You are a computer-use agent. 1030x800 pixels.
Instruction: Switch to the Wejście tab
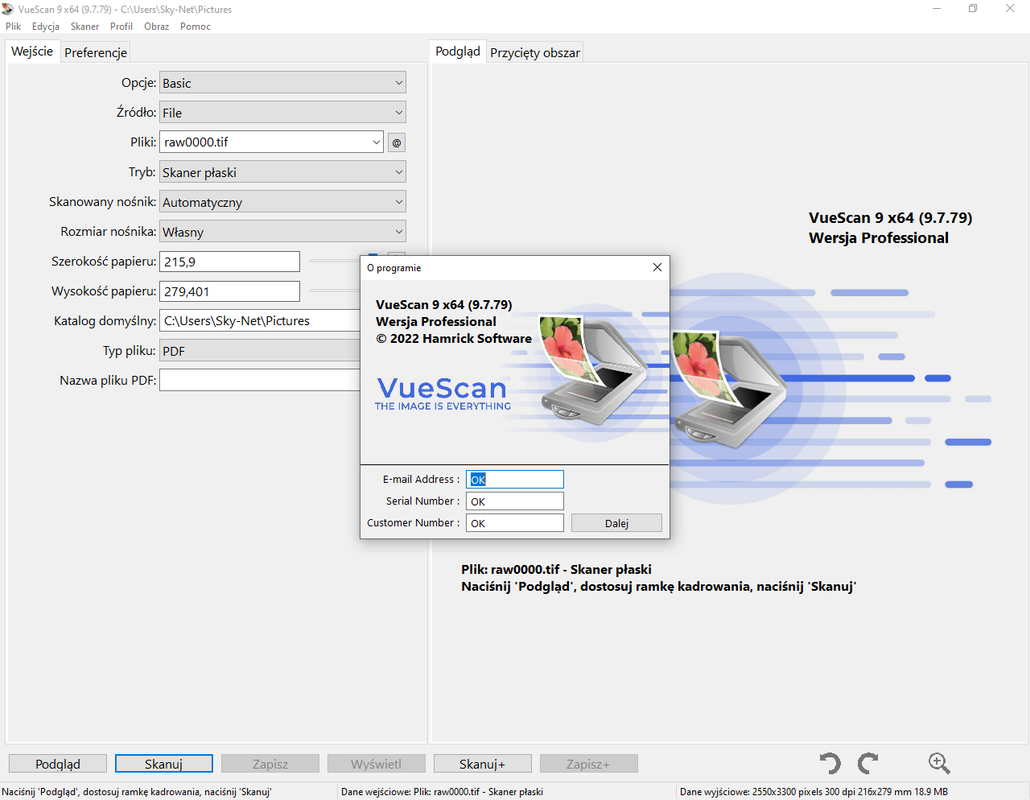point(32,51)
